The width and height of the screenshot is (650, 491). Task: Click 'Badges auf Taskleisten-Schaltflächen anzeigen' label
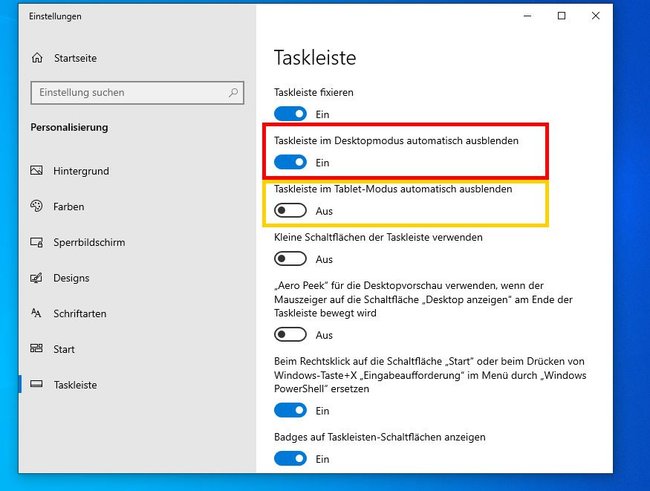(380, 437)
